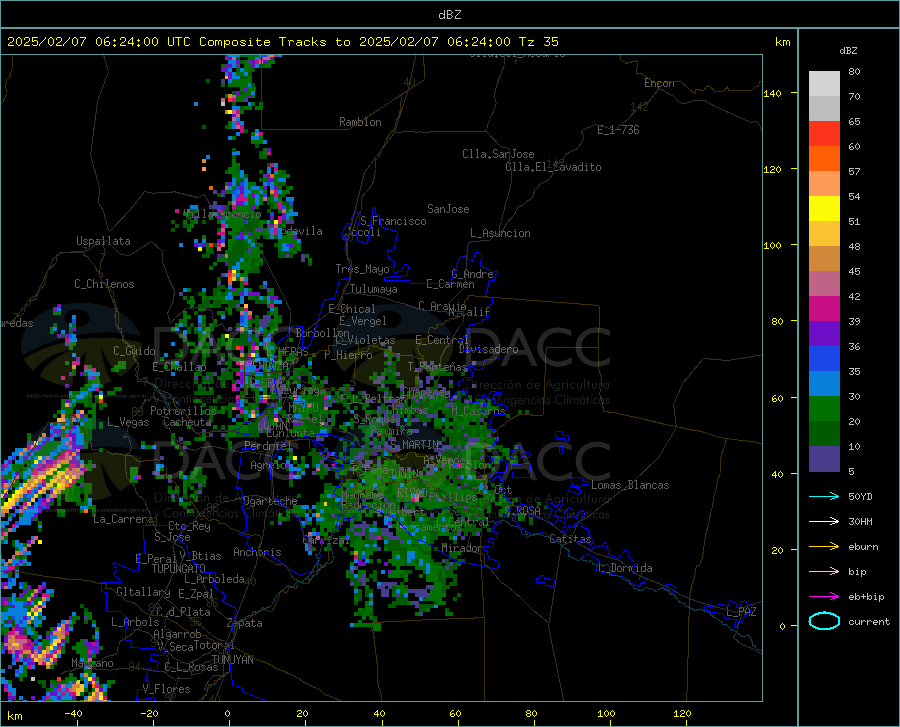Image resolution: width=900 pixels, height=727 pixels.
Task: Click the Divisadero label
Action: point(488,349)
